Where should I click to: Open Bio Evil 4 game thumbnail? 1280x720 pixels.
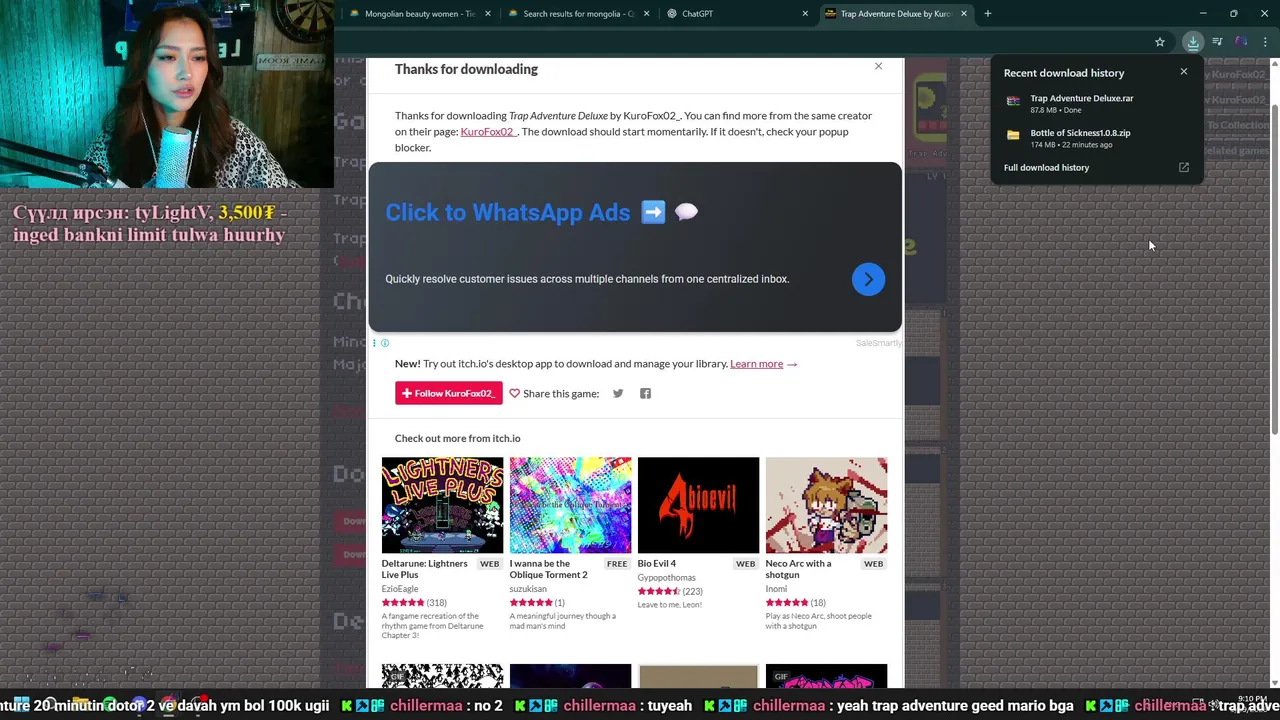[x=698, y=505]
